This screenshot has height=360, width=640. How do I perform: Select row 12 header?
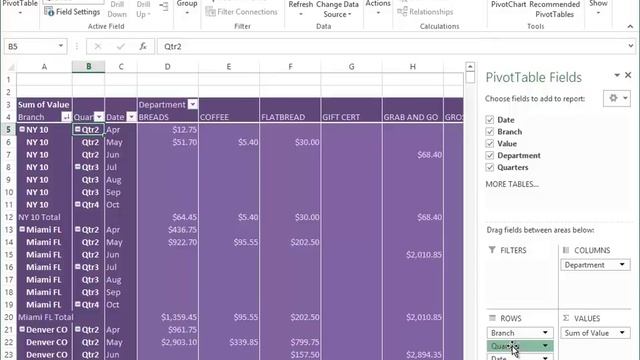[x=9, y=217]
